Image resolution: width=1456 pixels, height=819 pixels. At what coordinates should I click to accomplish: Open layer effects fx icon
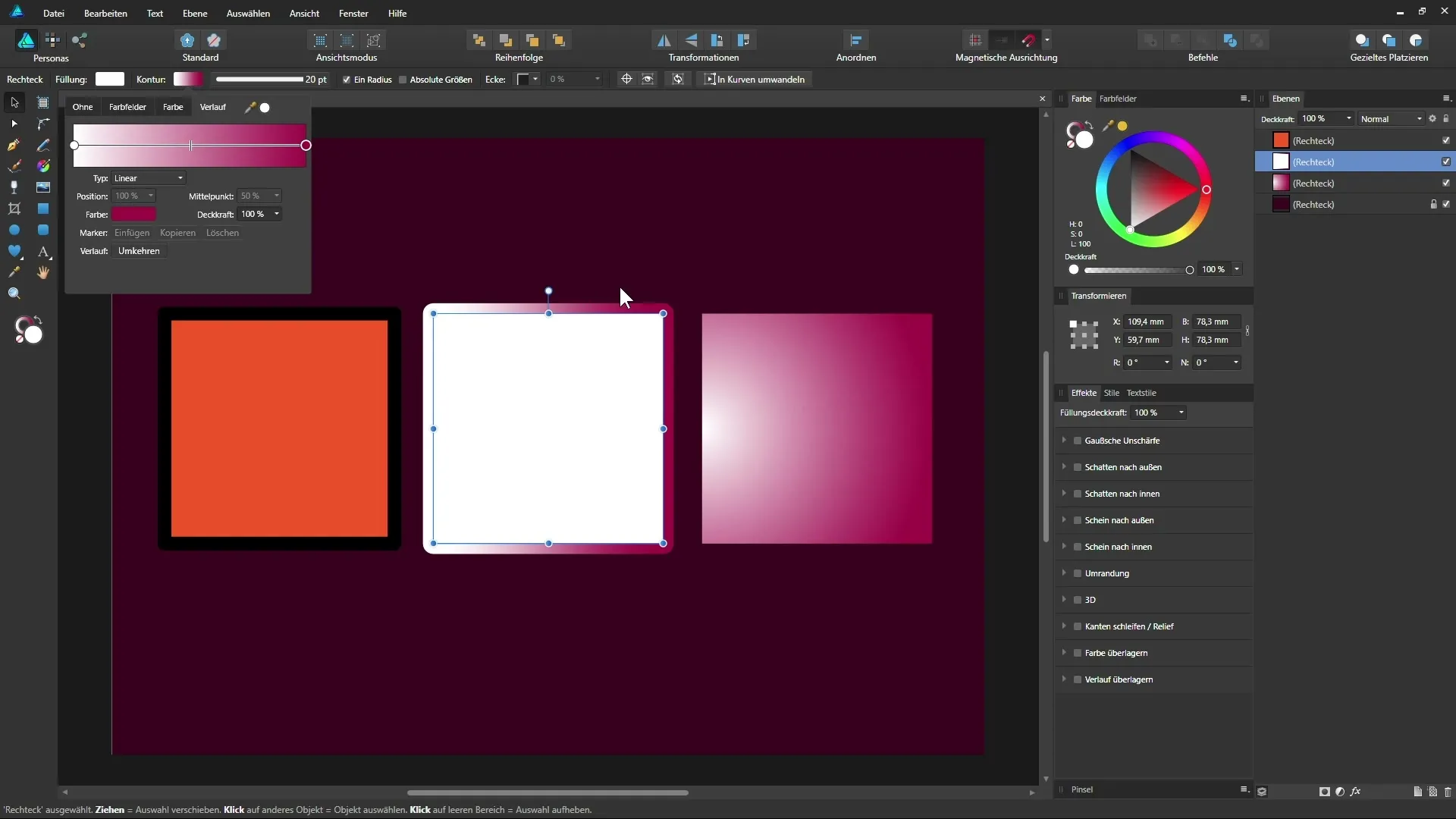pyautogui.click(x=1355, y=792)
